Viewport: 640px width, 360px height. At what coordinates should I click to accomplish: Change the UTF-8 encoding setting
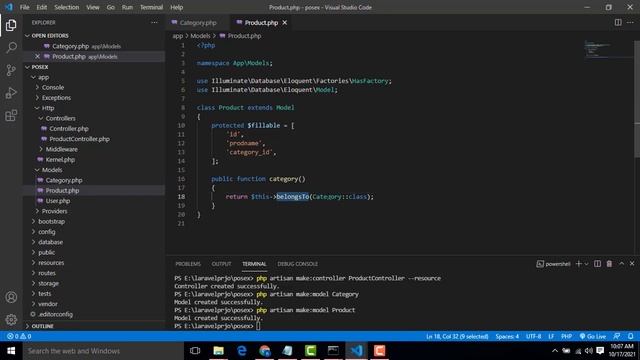pos(533,336)
